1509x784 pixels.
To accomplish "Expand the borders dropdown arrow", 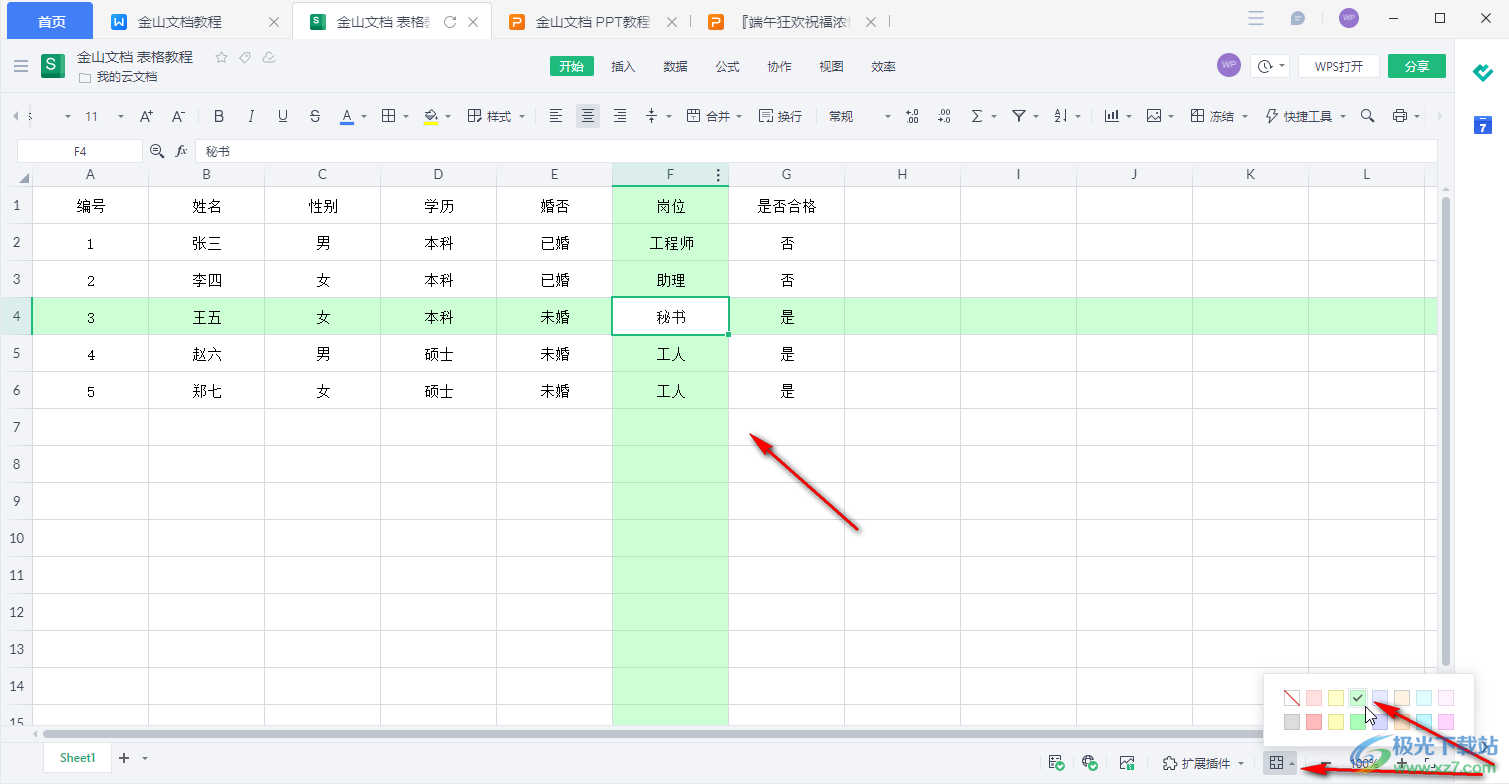I will tap(406, 117).
